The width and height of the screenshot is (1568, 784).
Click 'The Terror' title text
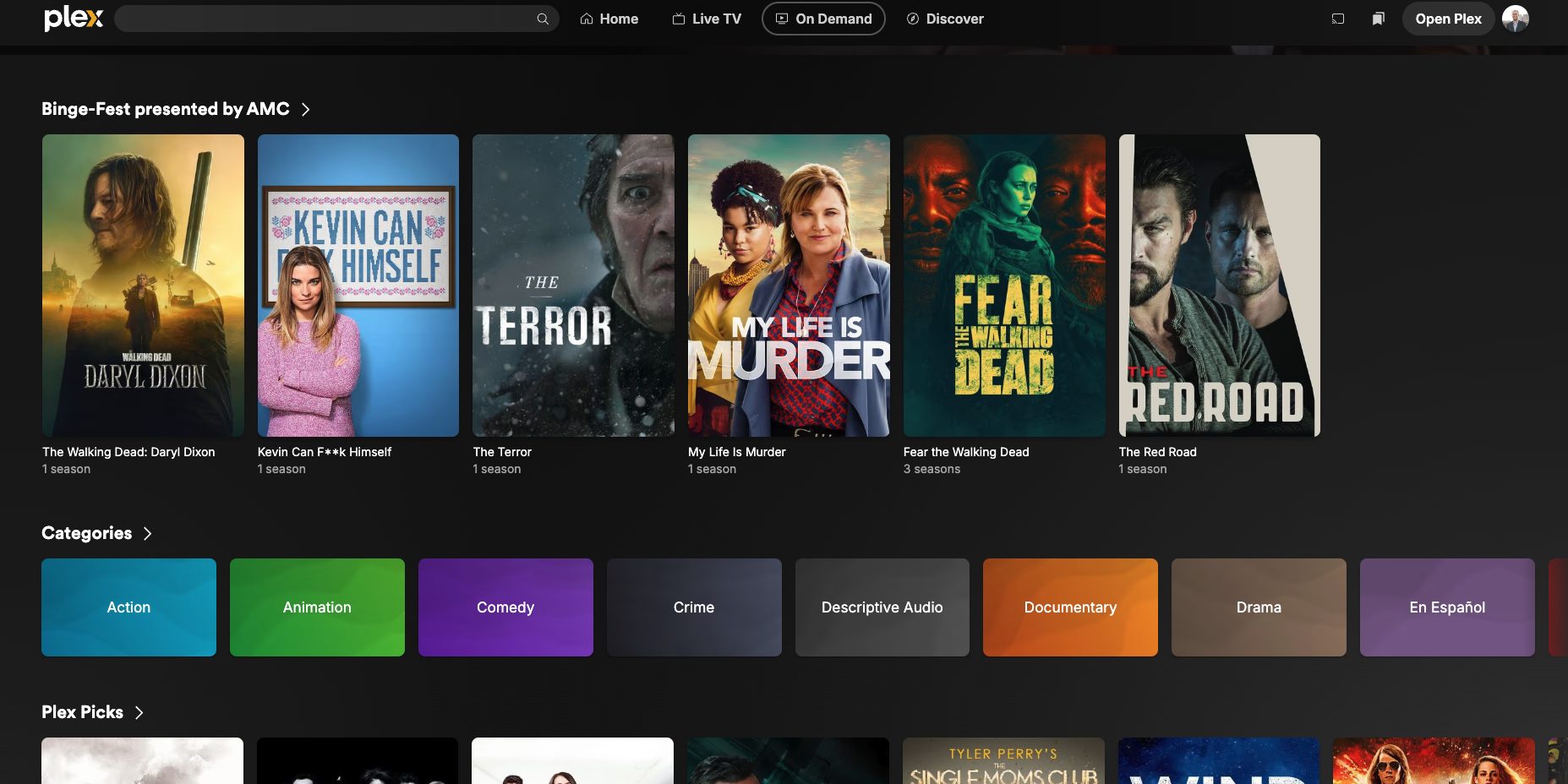502,452
